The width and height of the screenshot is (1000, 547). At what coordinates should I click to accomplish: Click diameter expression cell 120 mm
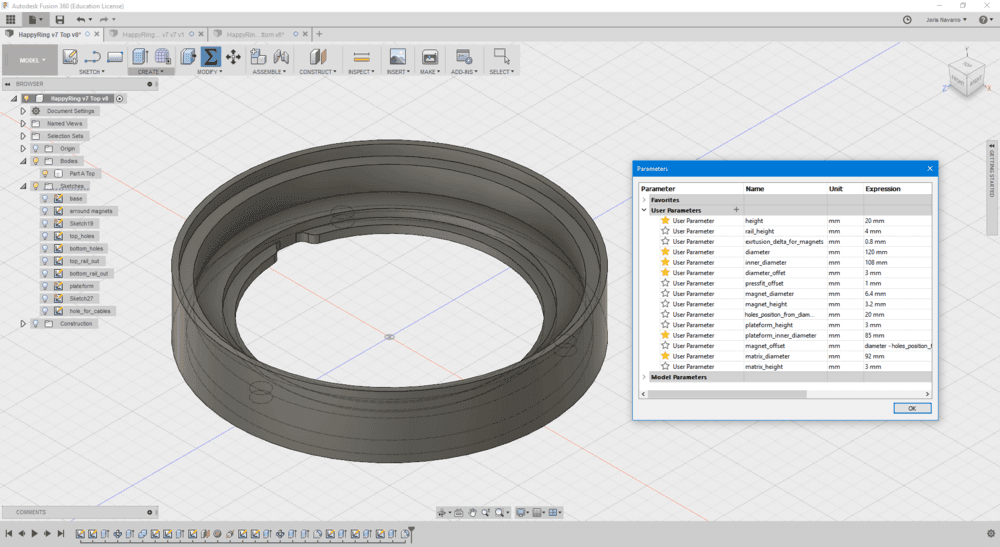[897, 252]
